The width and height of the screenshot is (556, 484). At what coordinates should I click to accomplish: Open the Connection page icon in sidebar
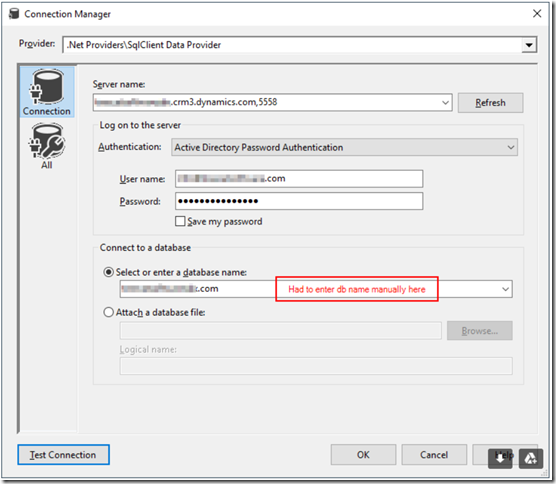tap(47, 92)
